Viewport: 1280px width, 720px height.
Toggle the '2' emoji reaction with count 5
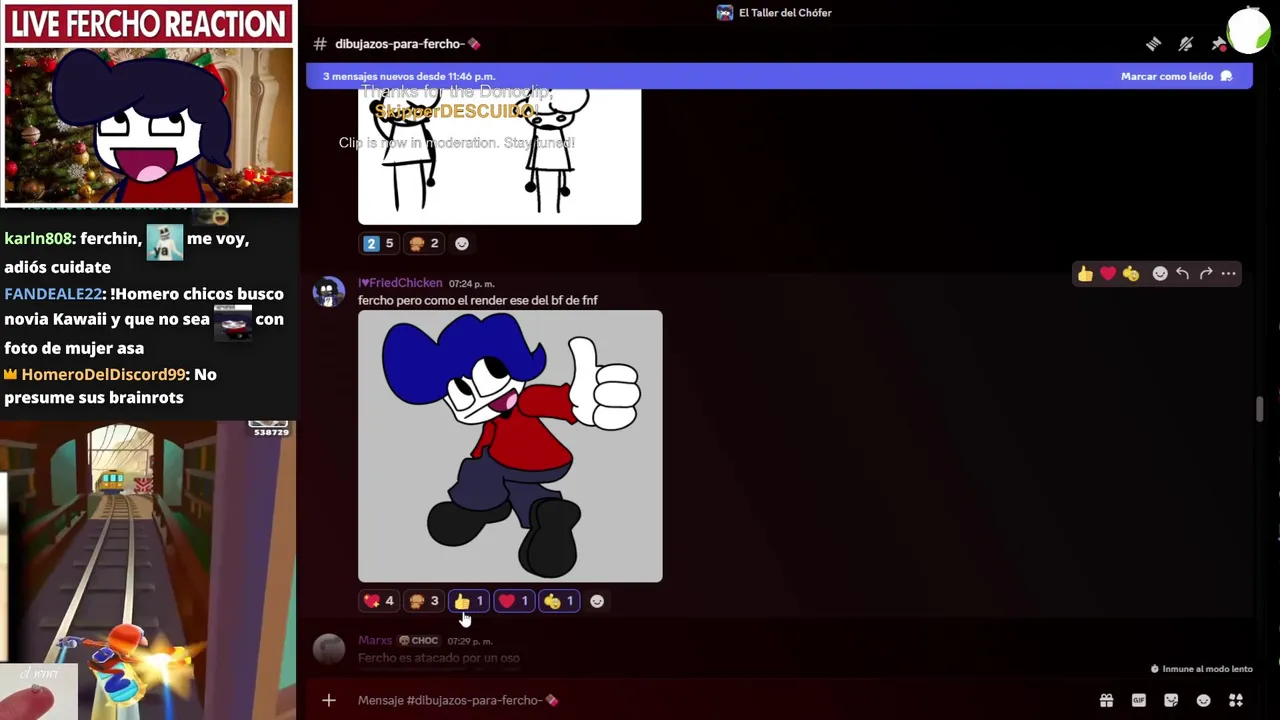[379, 243]
